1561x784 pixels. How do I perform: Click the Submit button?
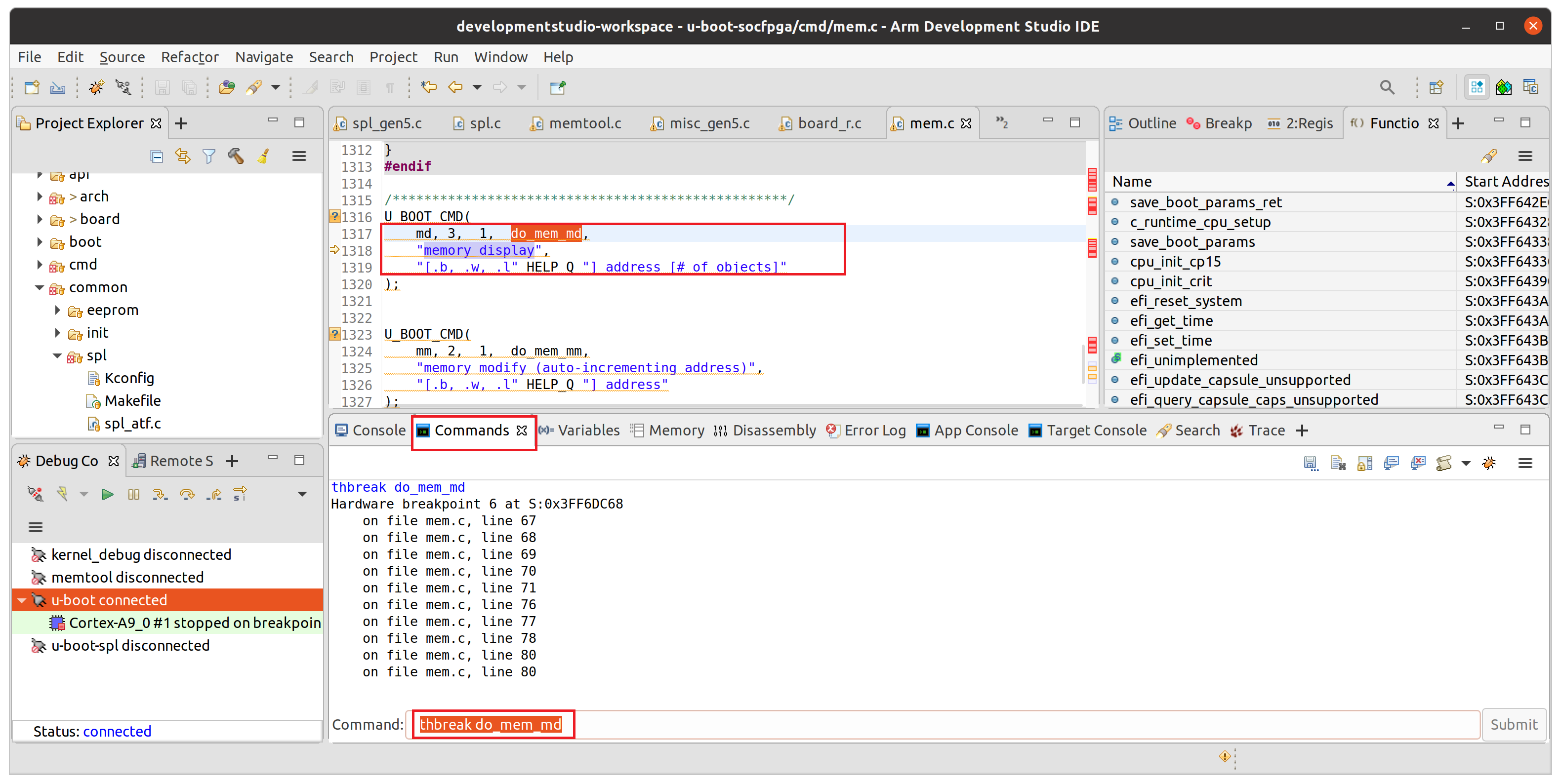pos(1514,725)
